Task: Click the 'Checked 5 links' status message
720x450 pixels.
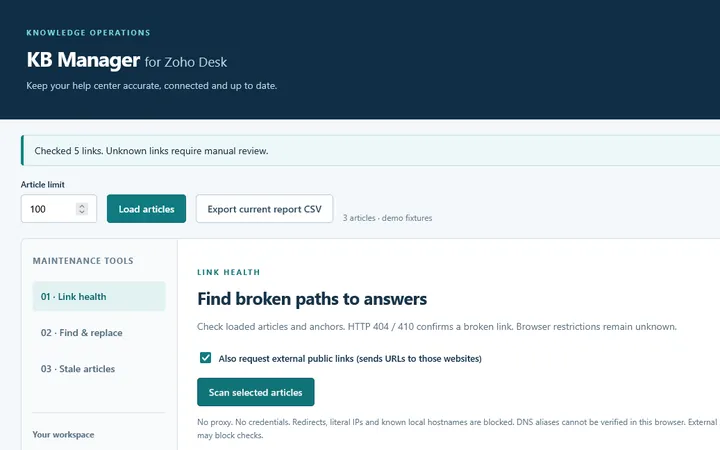Action: (151, 151)
